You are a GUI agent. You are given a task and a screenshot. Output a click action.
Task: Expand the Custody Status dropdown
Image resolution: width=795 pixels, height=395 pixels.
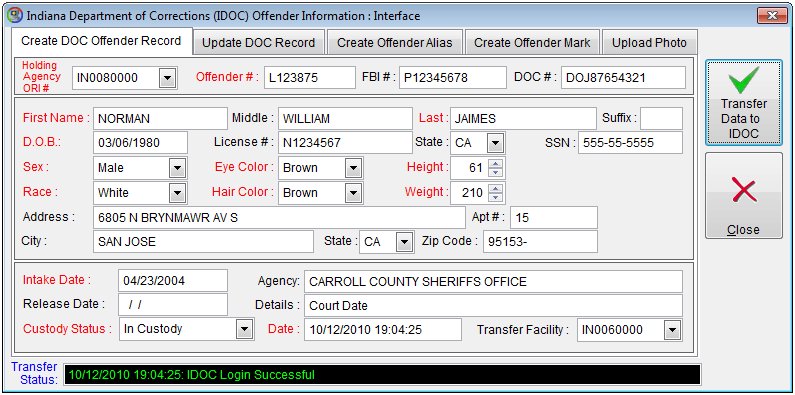[x=245, y=330]
